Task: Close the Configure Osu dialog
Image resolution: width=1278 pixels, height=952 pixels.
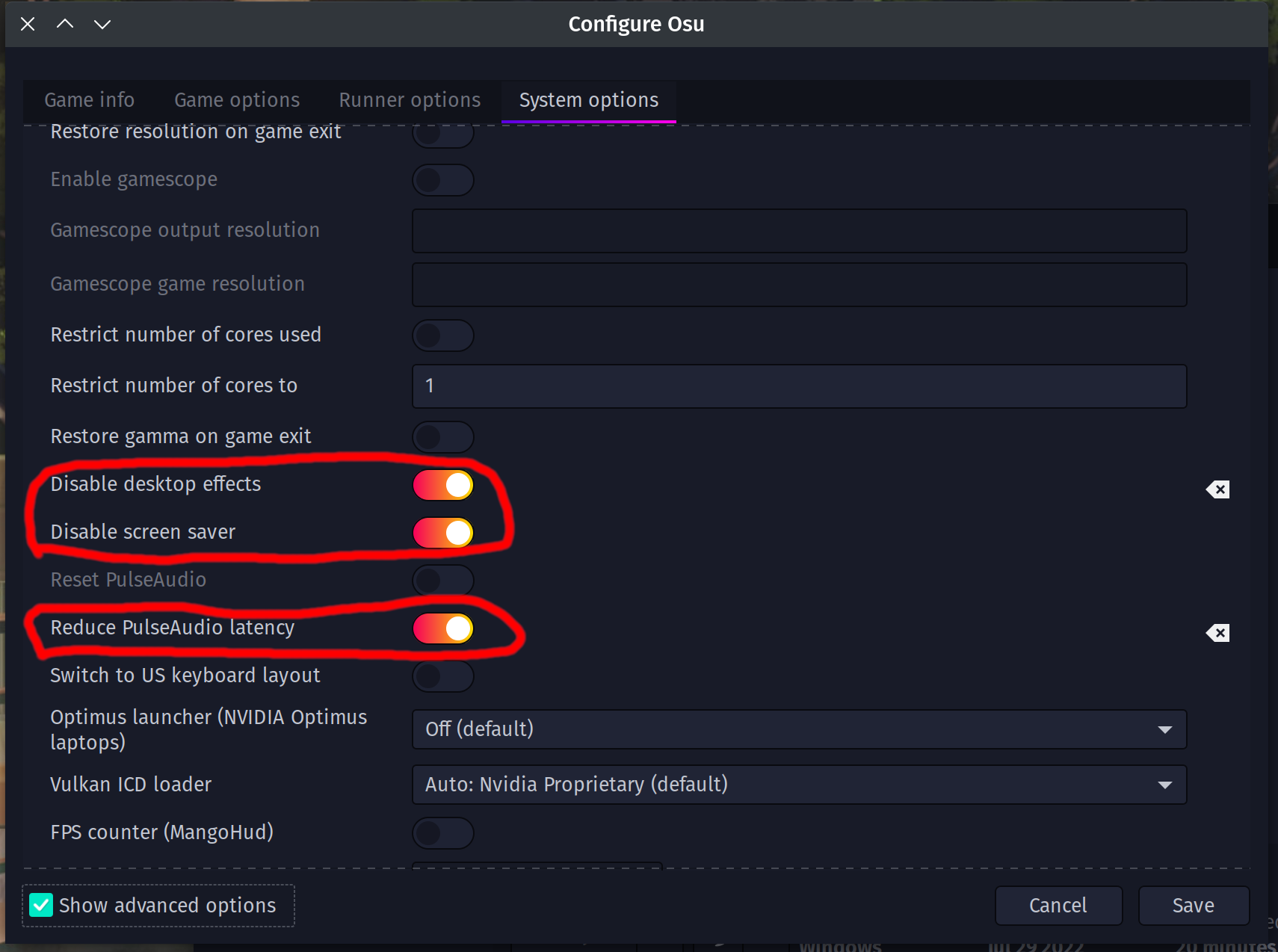Action: click(x=28, y=24)
